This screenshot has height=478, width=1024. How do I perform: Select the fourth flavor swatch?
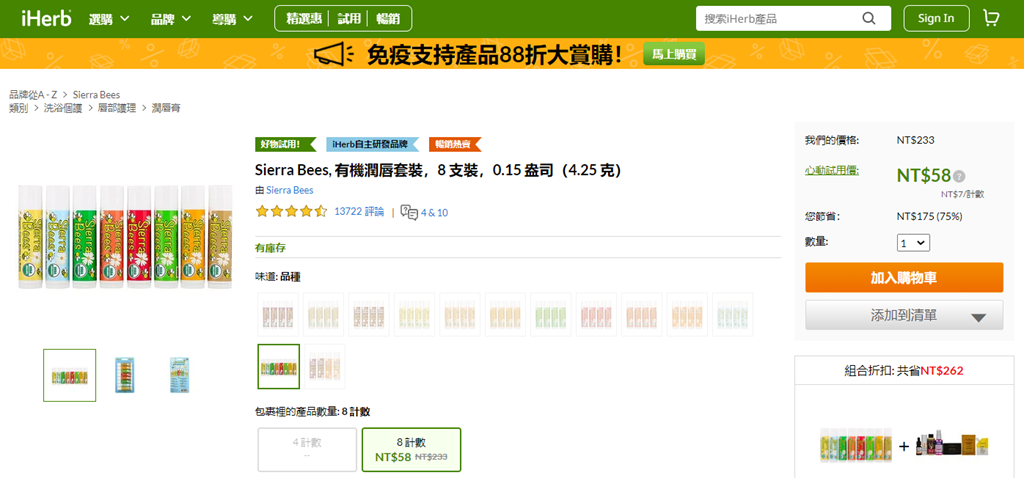415,314
